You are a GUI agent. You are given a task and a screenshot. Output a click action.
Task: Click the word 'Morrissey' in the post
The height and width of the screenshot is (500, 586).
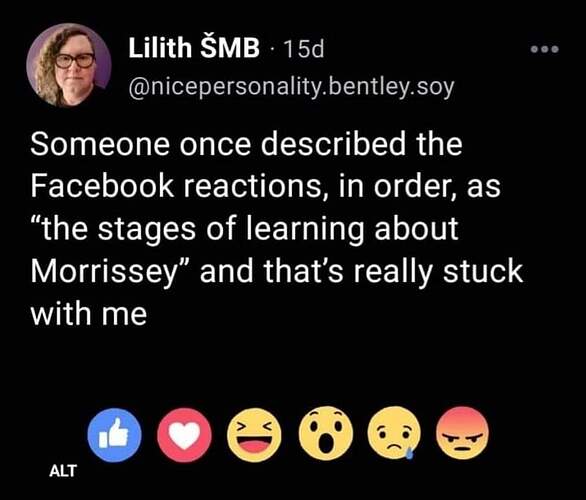(104, 272)
